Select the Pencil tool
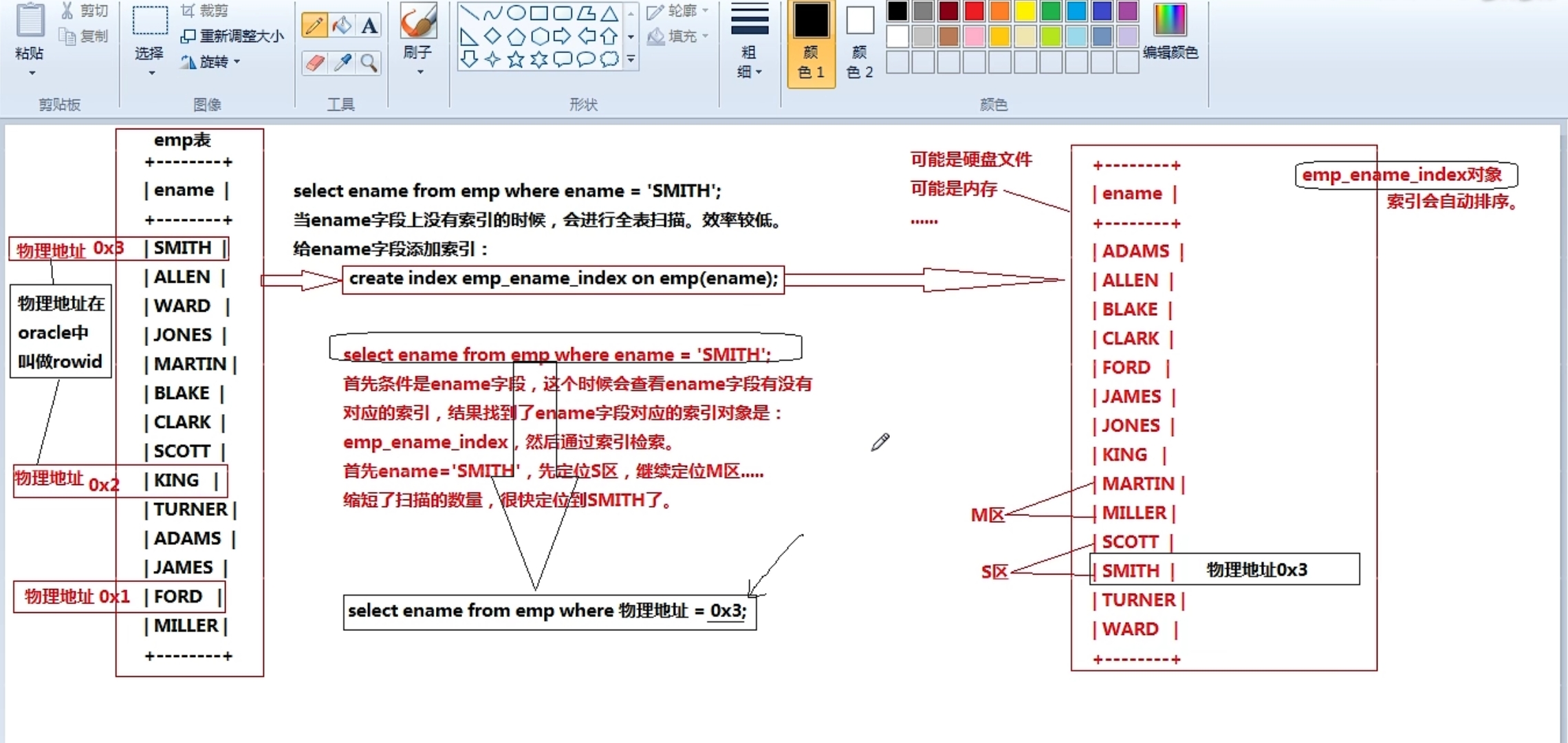1568x743 pixels. coord(314,25)
